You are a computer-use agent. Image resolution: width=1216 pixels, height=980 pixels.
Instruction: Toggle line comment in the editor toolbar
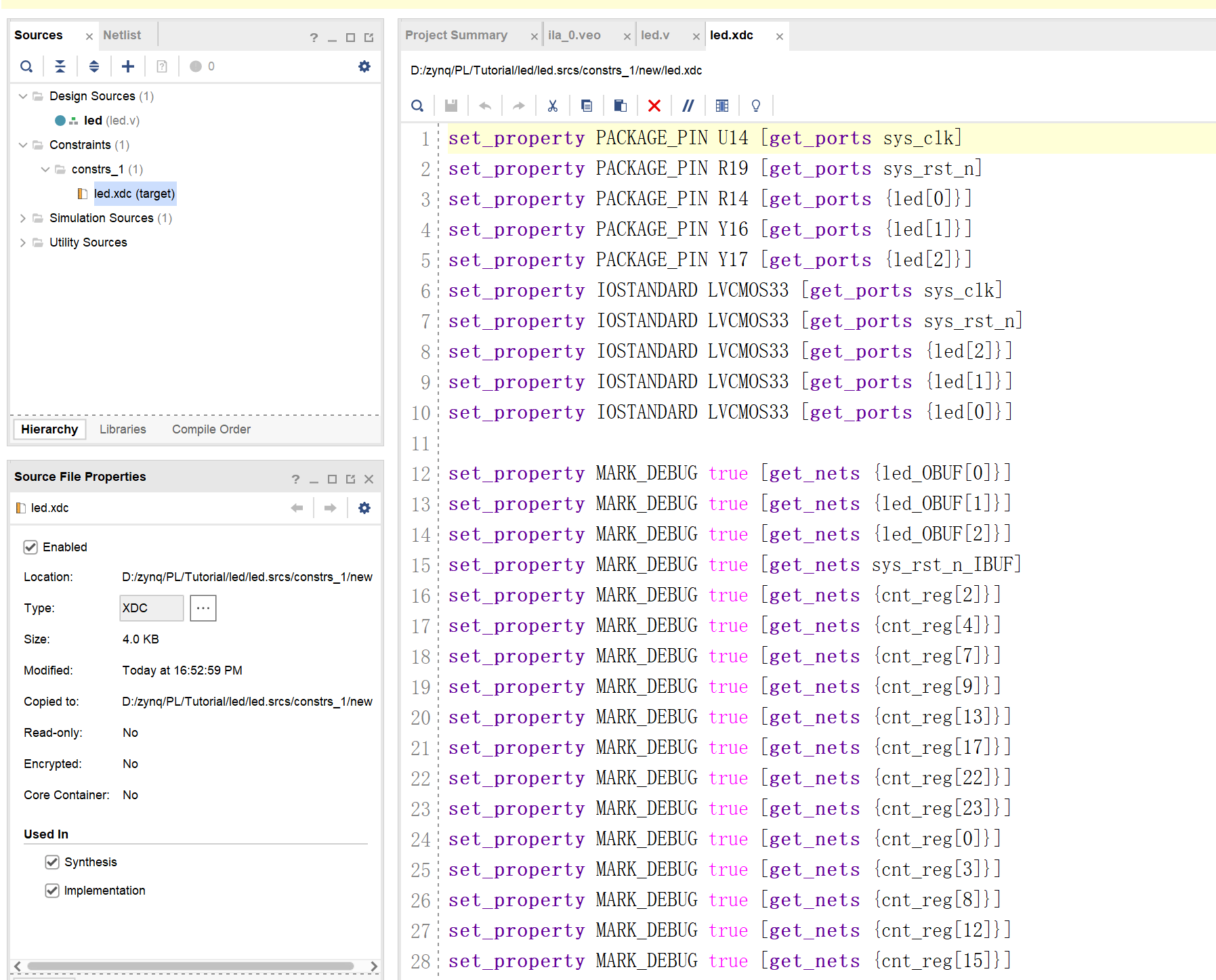pos(688,106)
